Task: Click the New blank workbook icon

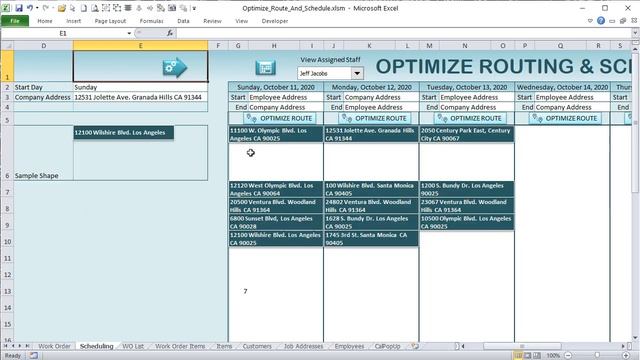Action: (83, 8)
